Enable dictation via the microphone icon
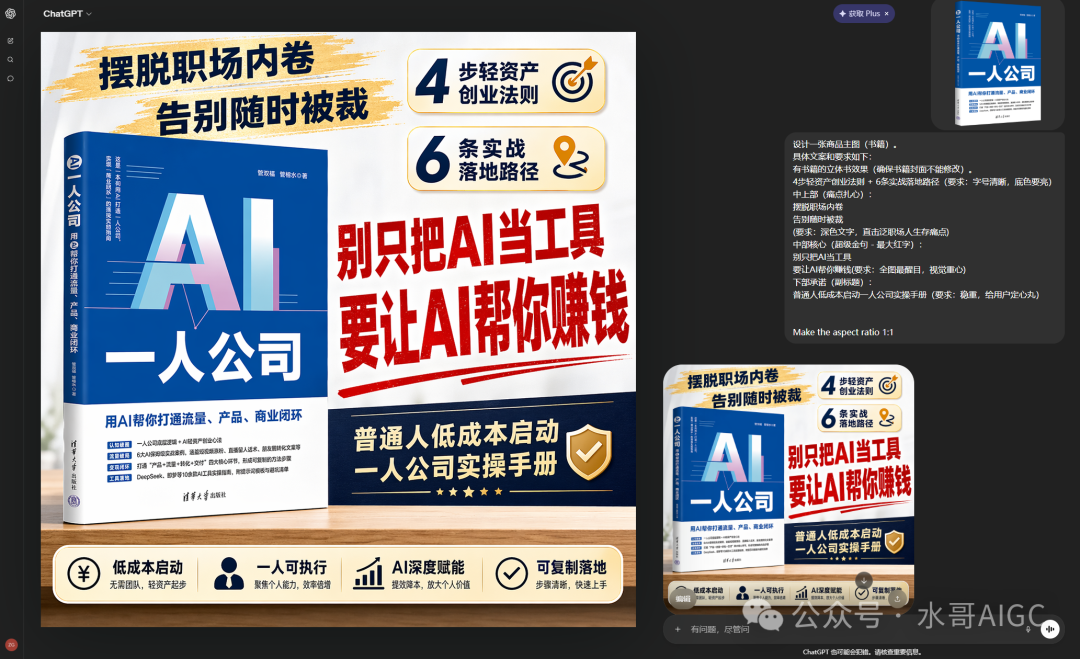 1027,628
